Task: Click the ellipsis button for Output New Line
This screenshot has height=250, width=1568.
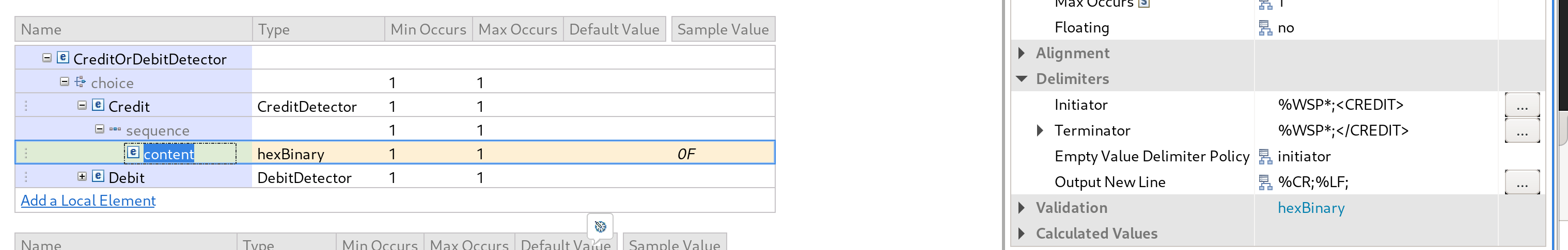Action: click(x=1522, y=182)
